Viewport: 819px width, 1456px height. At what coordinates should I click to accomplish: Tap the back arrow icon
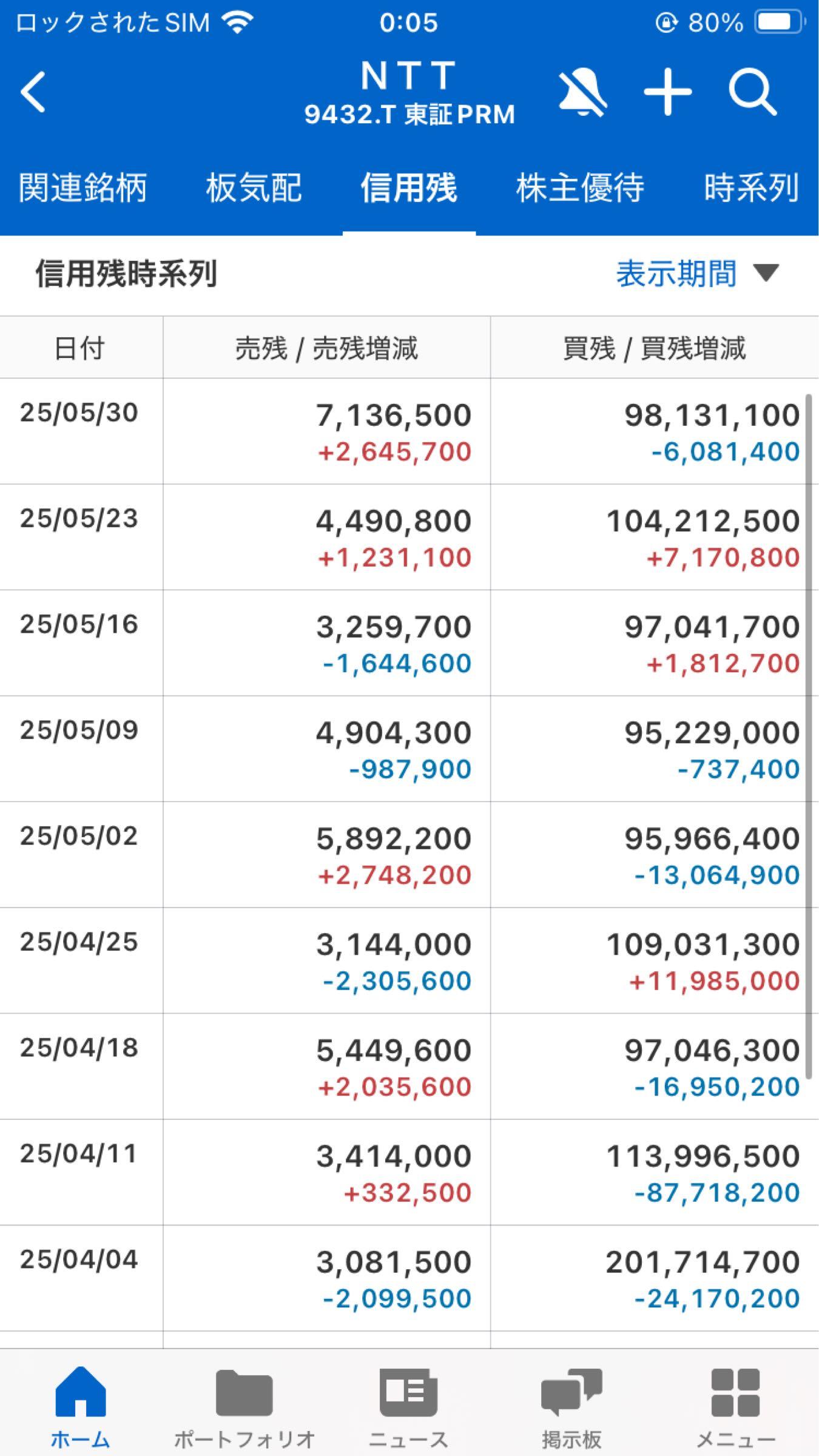(33, 92)
